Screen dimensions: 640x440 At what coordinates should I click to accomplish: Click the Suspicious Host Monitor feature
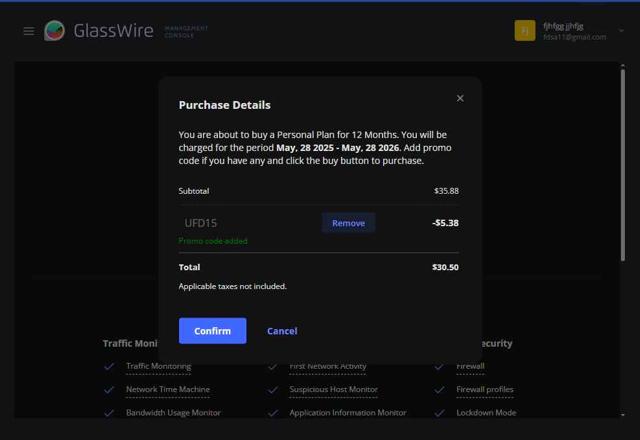(333, 389)
